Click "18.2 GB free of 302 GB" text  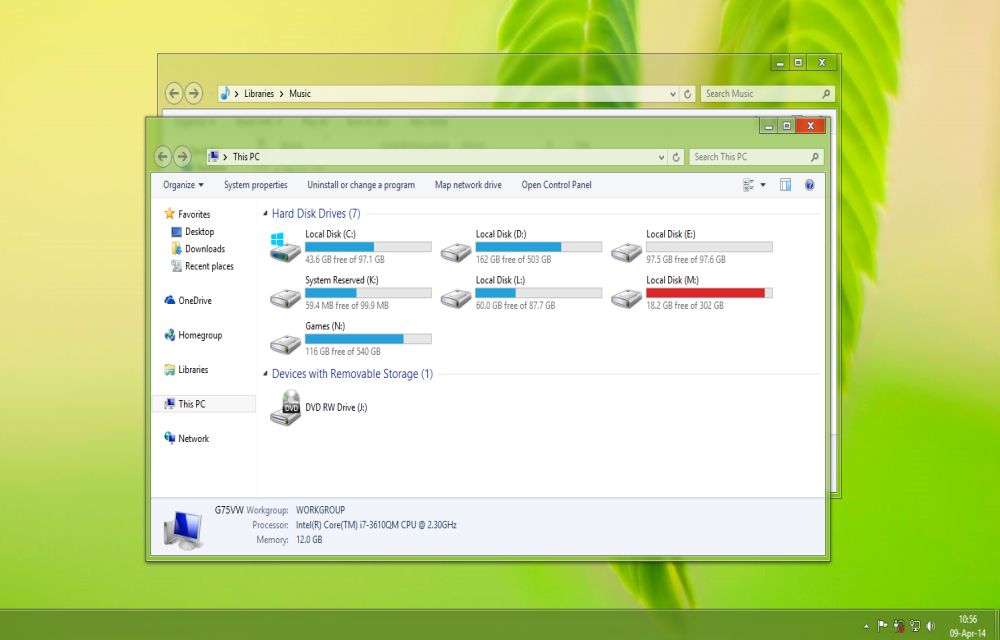click(685, 305)
